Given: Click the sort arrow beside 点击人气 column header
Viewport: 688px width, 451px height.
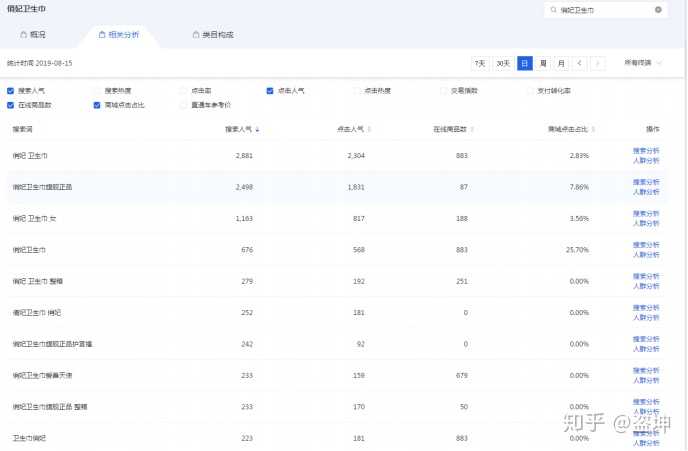Looking at the screenshot, I should click(370, 129).
